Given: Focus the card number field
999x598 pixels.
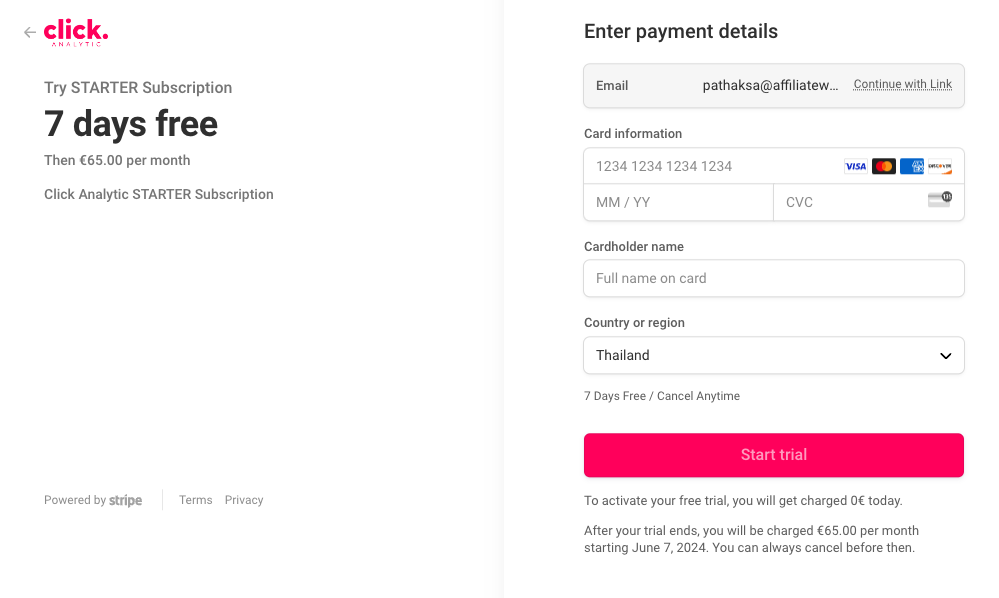Looking at the screenshot, I should click(x=710, y=166).
